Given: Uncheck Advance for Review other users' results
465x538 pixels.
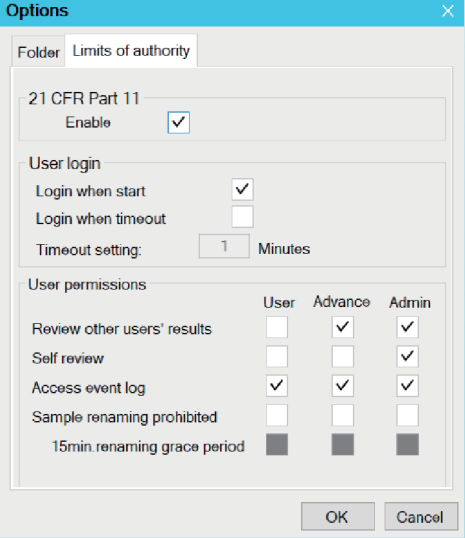Looking at the screenshot, I should pos(342,327).
